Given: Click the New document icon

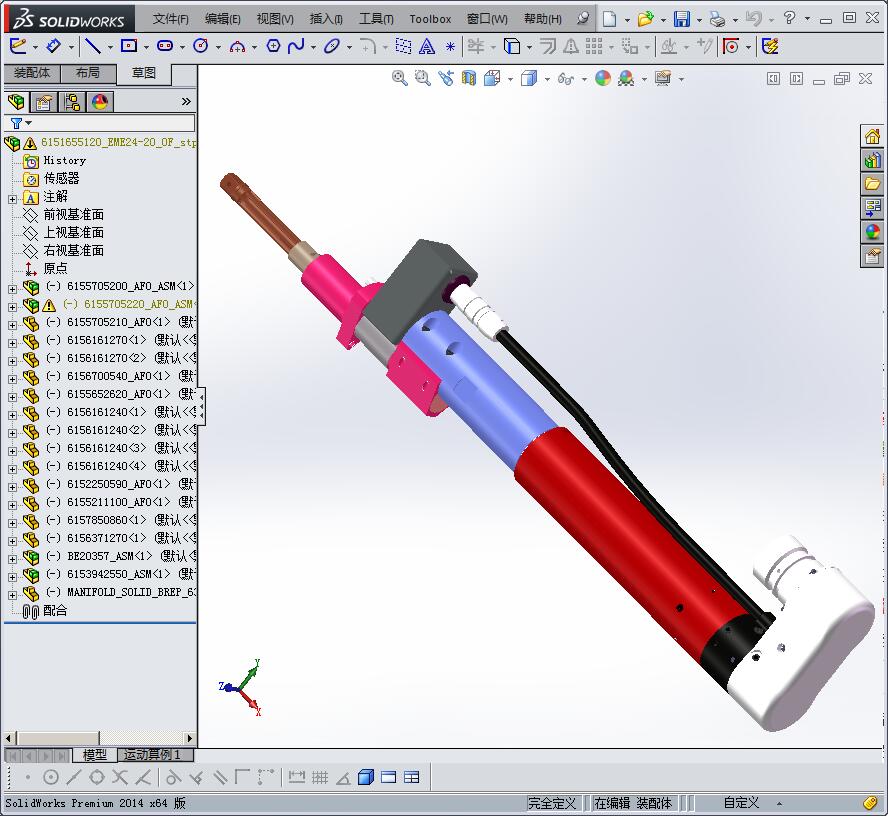Looking at the screenshot, I should (x=609, y=19).
